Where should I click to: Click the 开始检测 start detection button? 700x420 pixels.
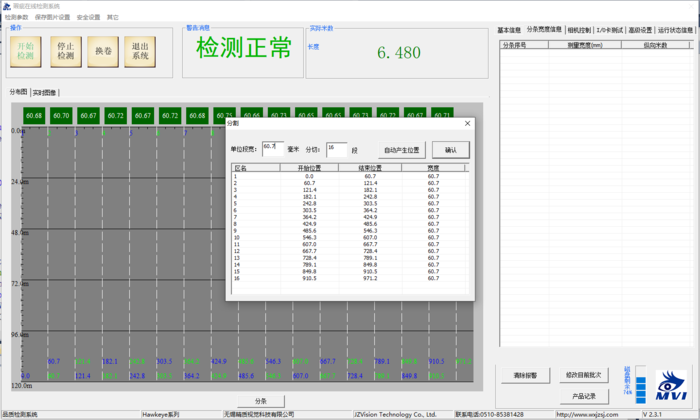25,52
